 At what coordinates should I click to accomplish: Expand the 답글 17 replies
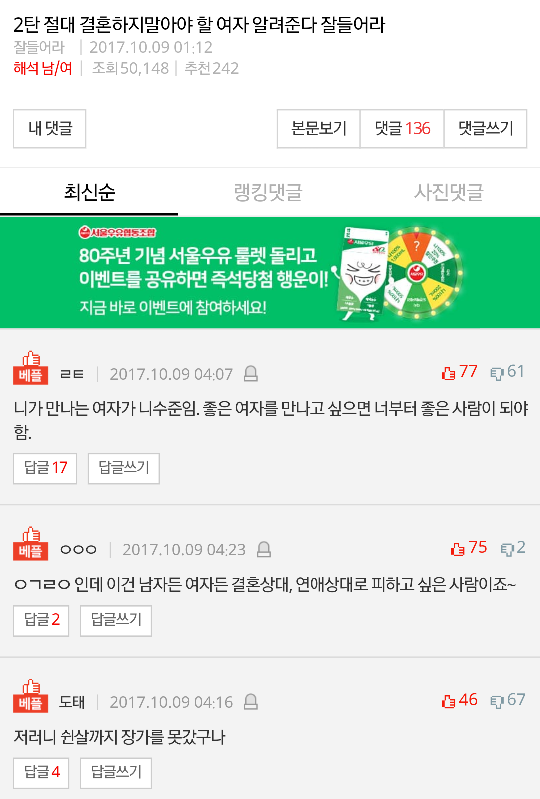[45, 468]
